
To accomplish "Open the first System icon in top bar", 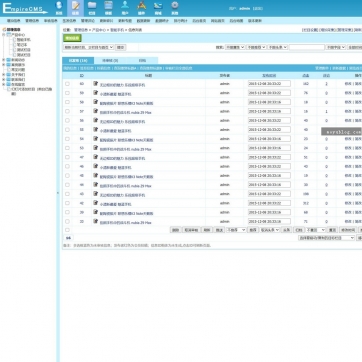I will (x=59, y=8).
